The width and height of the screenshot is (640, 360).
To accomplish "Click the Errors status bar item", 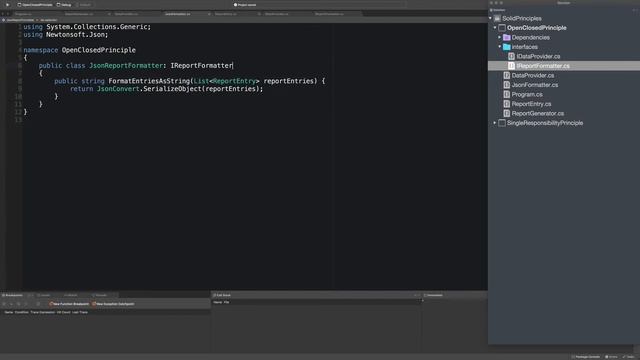I will click(x=611, y=357).
